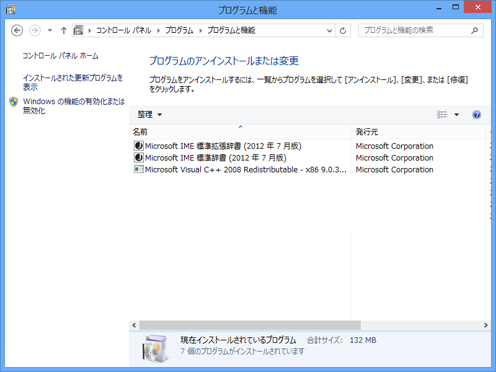496x372 pixels.
Task: Click the Visual C++ 2008 program icon
Action: point(138,169)
